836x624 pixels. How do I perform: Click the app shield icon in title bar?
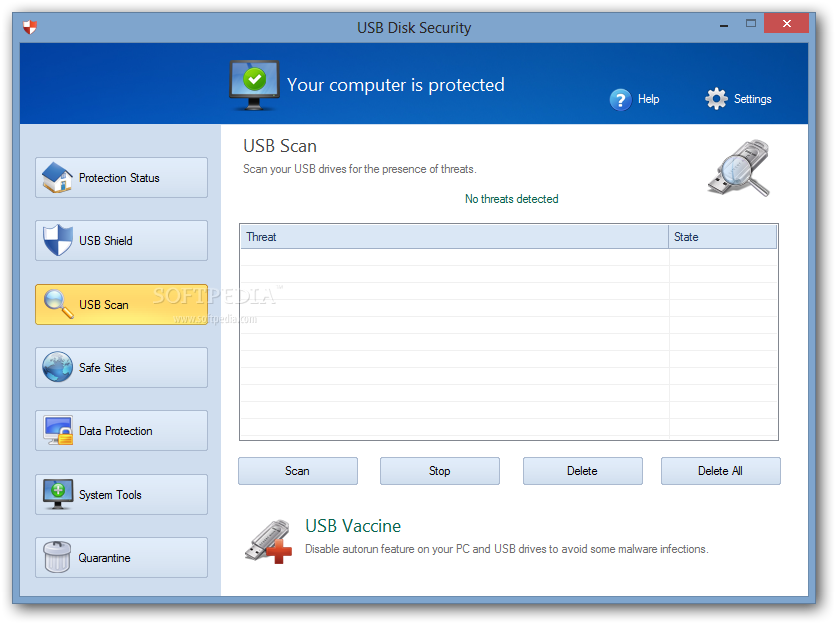[x=30, y=27]
